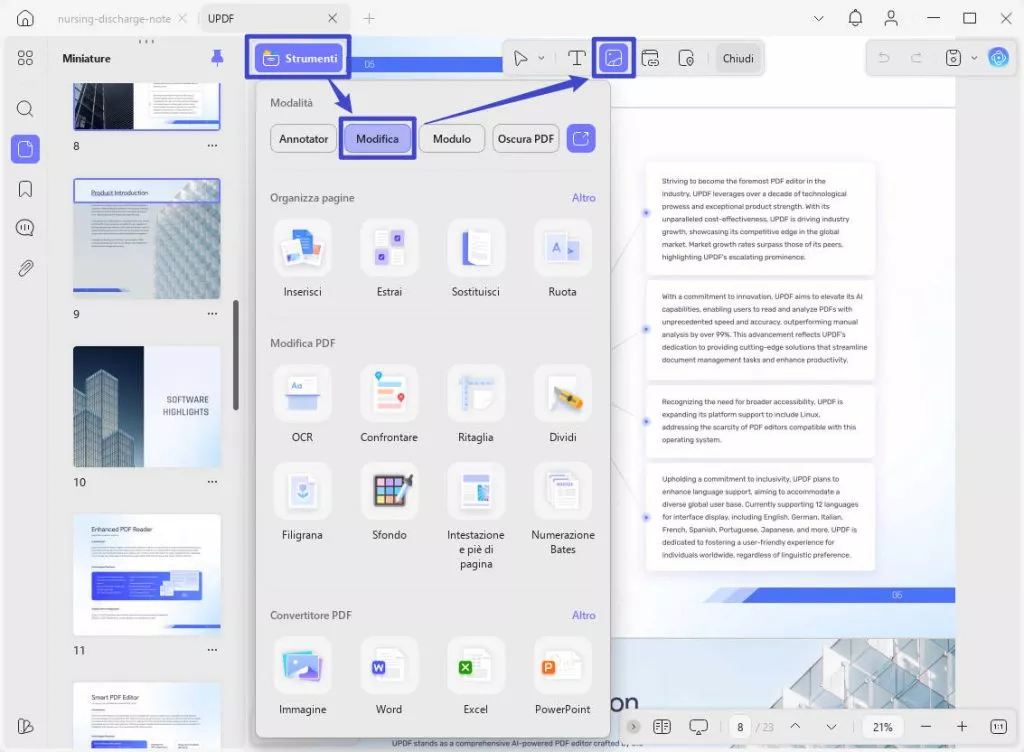Image resolution: width=1024 pixels, height=752 pixels.
Task: Click the redo arrow
Action: (x=917, y=58)
